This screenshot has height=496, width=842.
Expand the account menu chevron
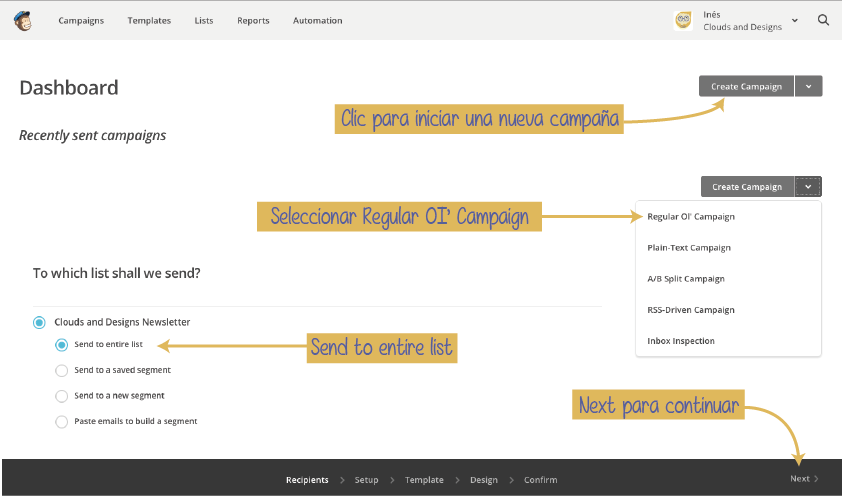click(x=795, y=20)
